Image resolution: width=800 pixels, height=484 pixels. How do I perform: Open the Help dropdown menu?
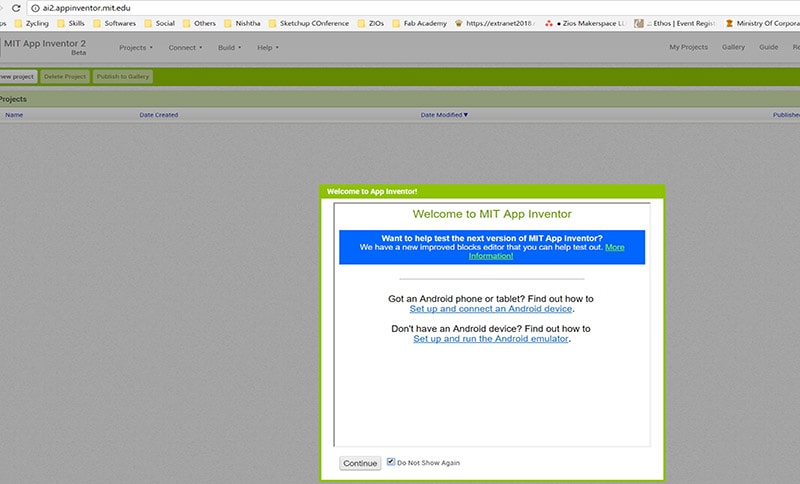coord(268,47)
